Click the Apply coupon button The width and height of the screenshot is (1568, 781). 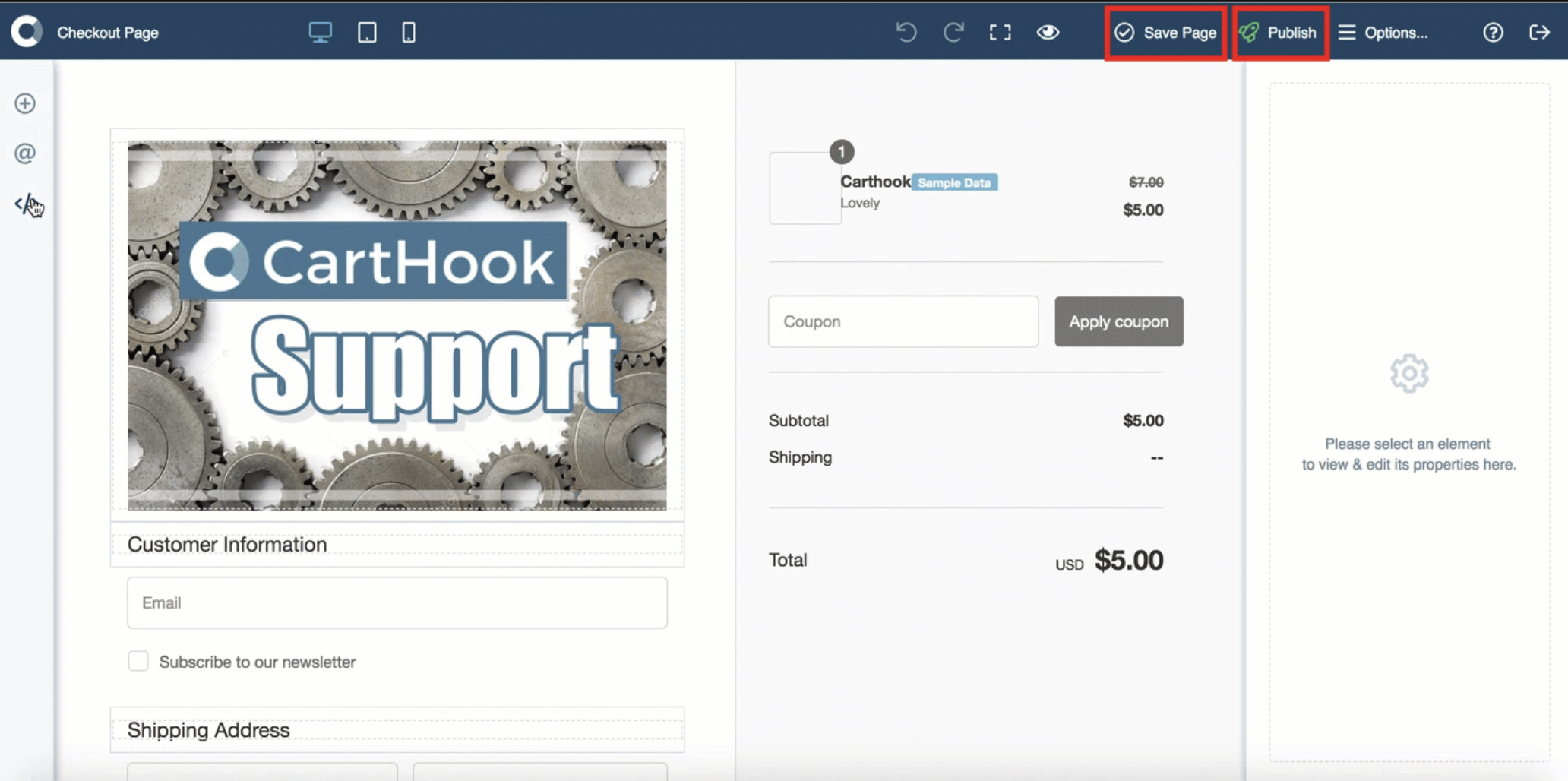pos(1118,321)
